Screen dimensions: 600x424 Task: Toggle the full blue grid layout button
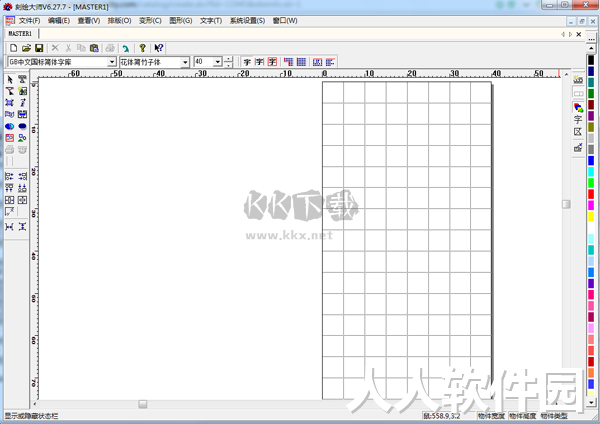[x=302, y=62]
